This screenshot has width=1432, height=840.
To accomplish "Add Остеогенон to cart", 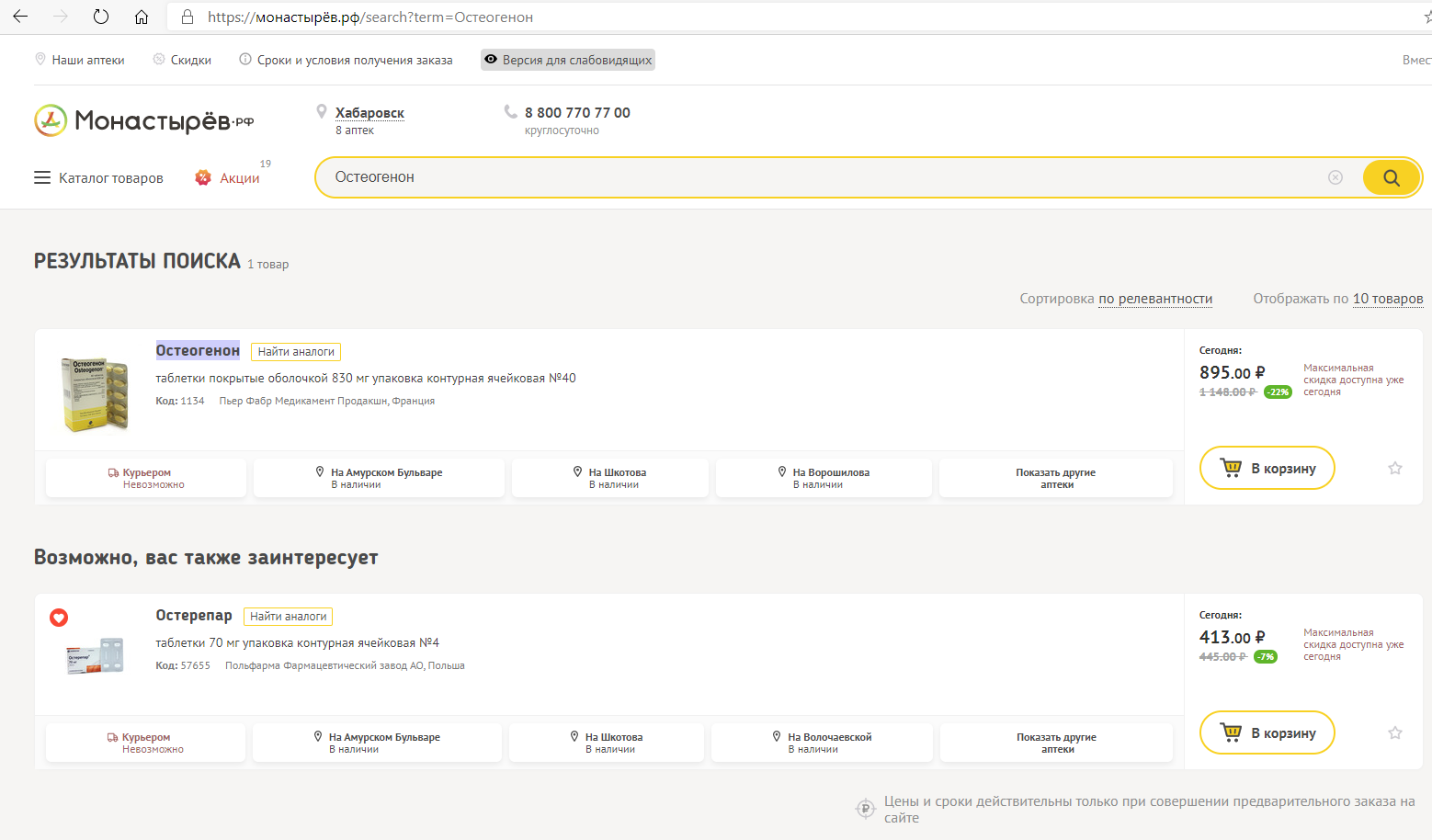I will [x=1267, y=469].
